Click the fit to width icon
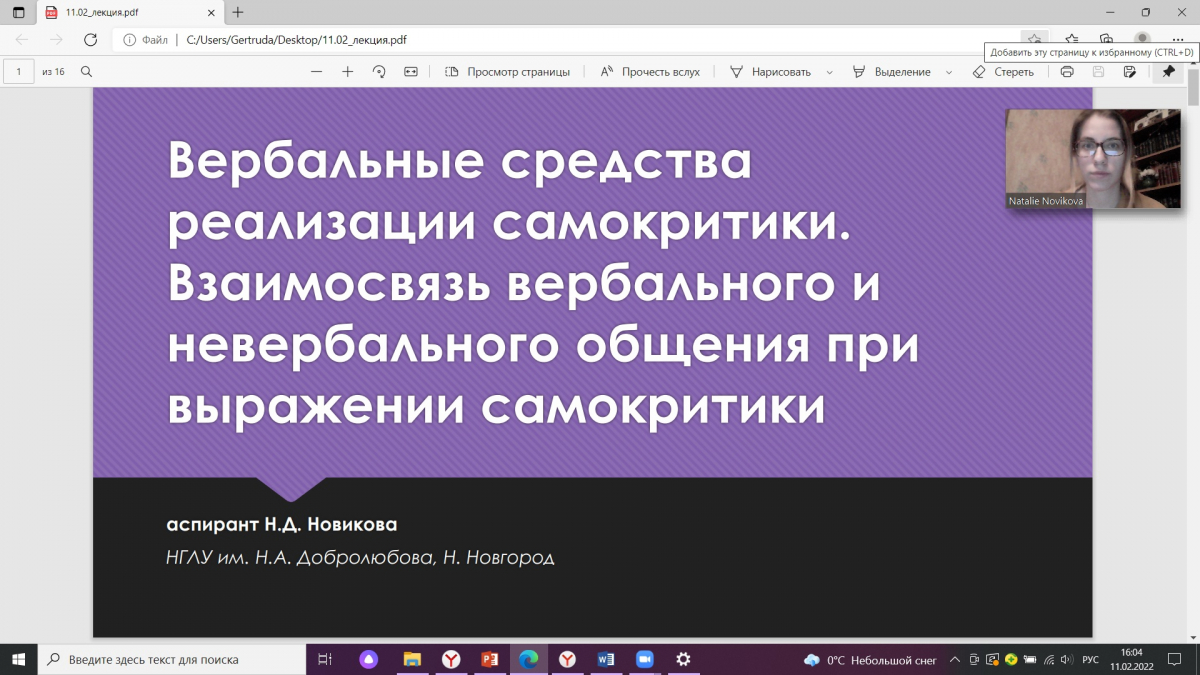1200x675 pixels. point(410,72)
